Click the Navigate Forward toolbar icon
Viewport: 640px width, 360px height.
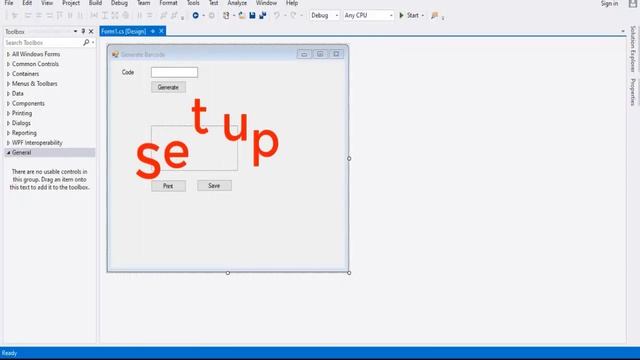(x=211, y=16)
